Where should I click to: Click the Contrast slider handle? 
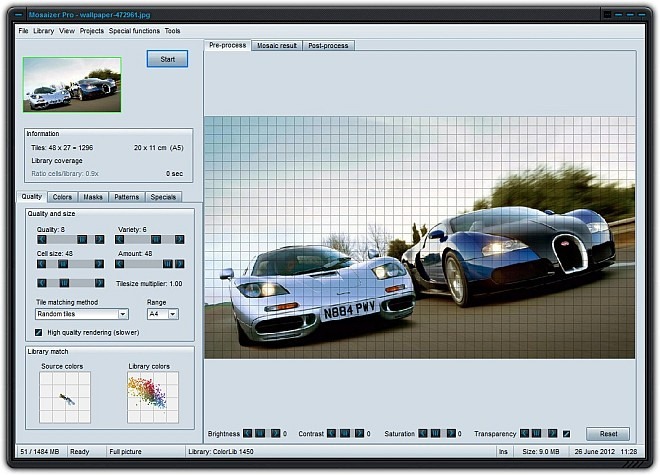coord(345,433)
